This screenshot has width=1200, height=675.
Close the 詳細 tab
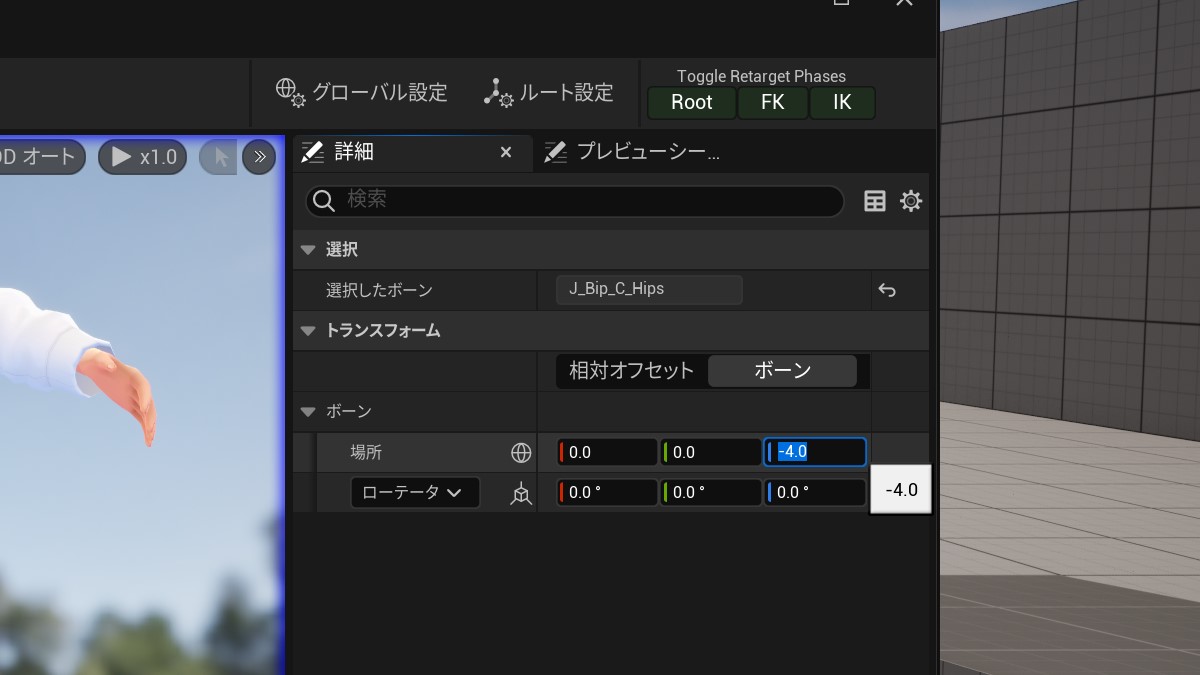pos(506,152)
